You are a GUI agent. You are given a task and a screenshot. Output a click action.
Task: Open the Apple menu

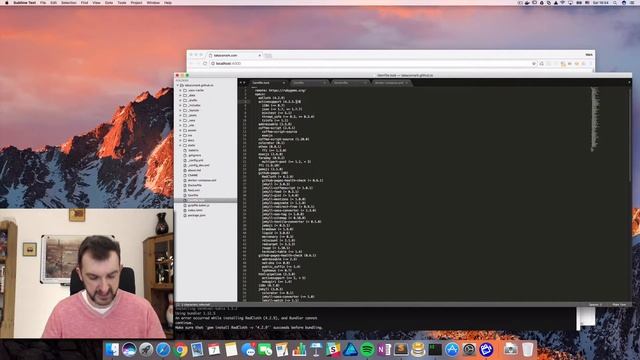click(7, 2)
